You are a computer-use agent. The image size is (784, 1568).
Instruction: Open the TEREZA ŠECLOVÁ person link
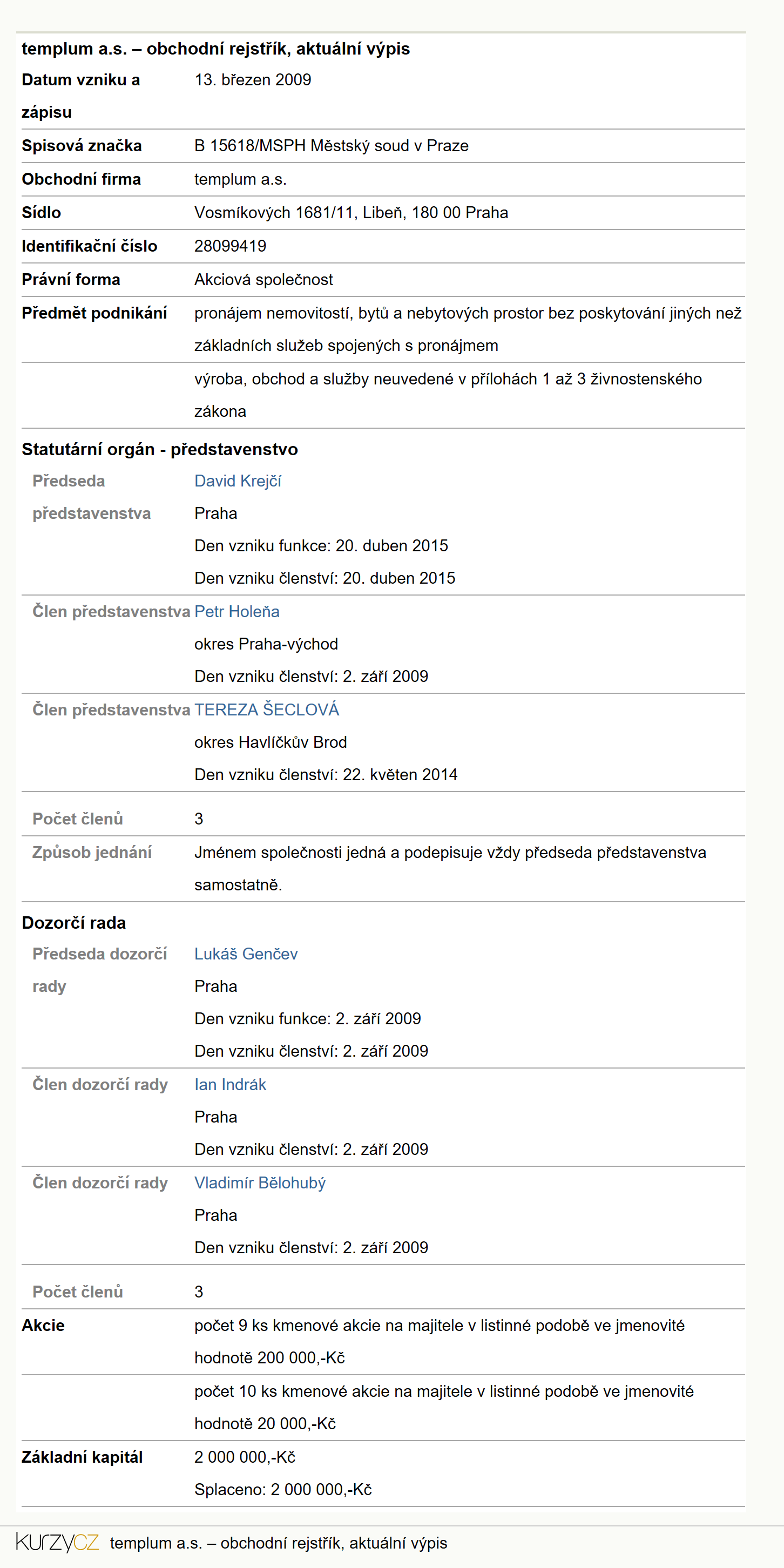point(267,709)
